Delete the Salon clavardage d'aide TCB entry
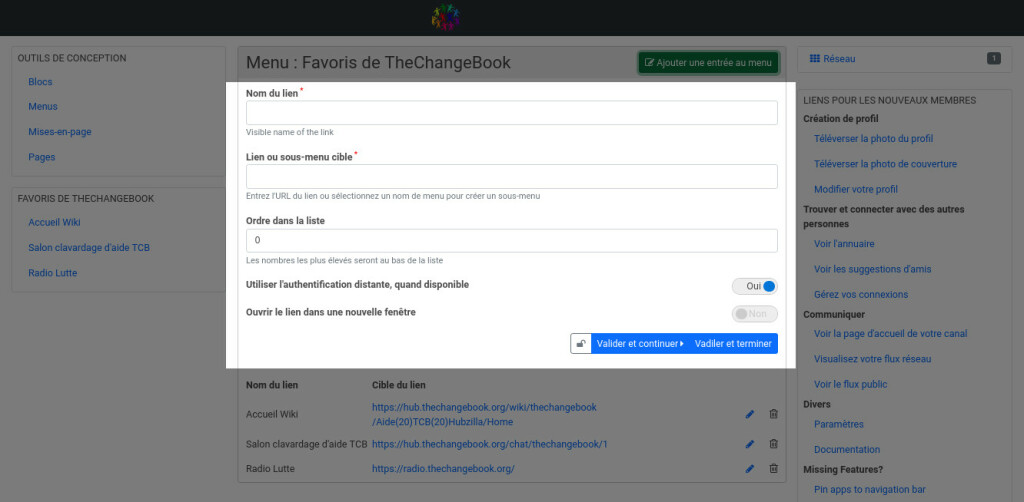Viewport: 1024px width, 502px height. tap(773, 444)
